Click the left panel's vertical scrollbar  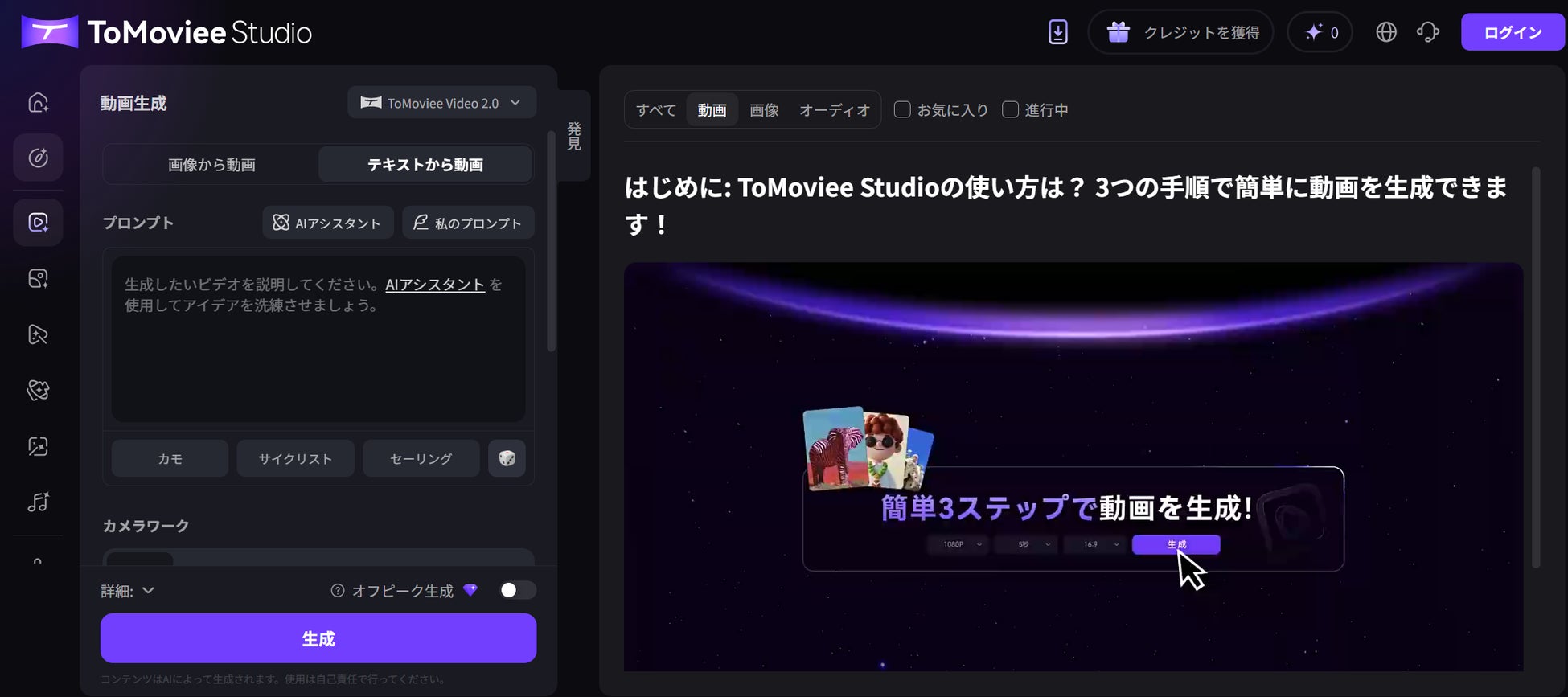551,241
